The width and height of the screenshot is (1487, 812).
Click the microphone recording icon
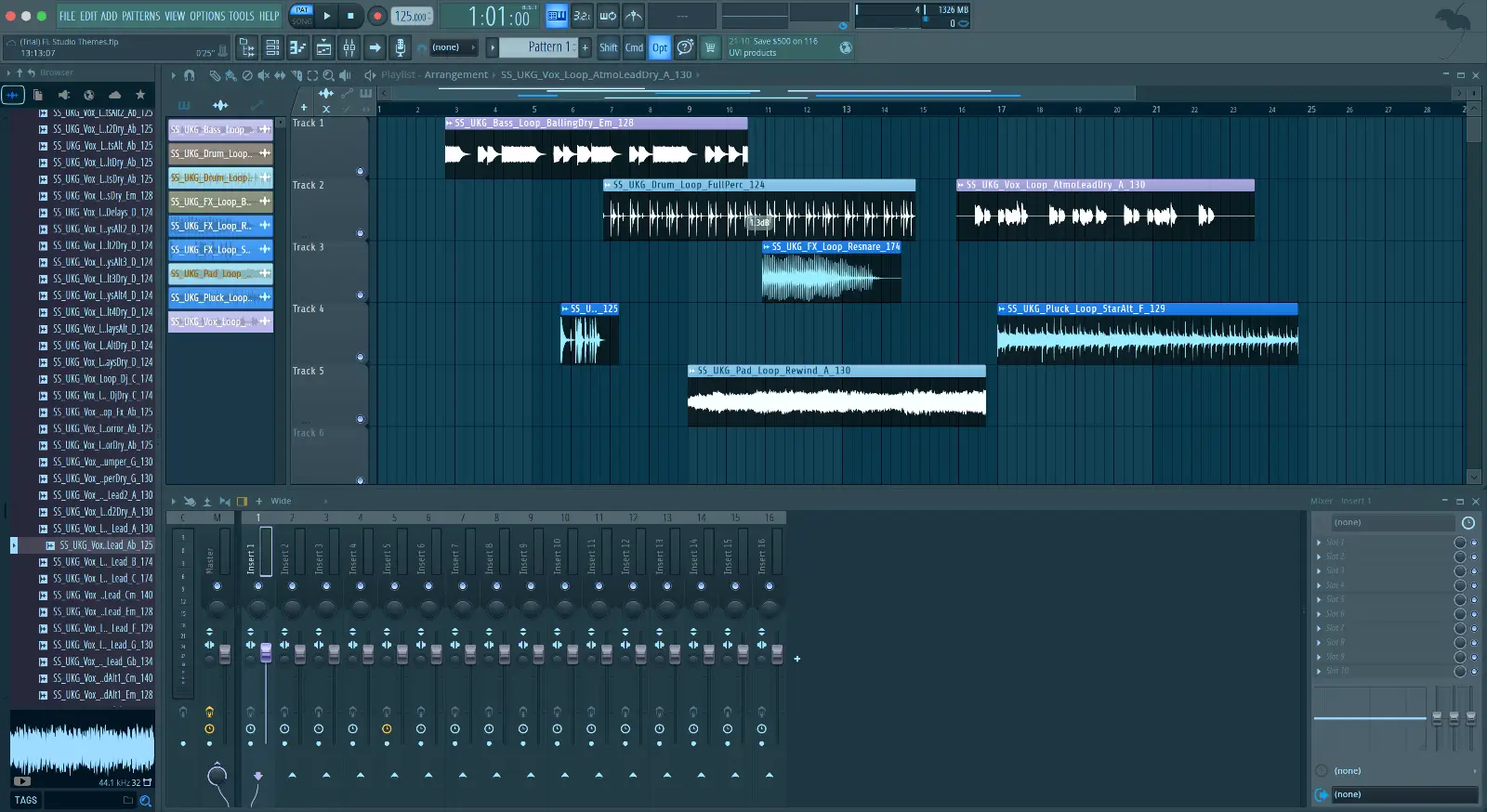[400, 47]
